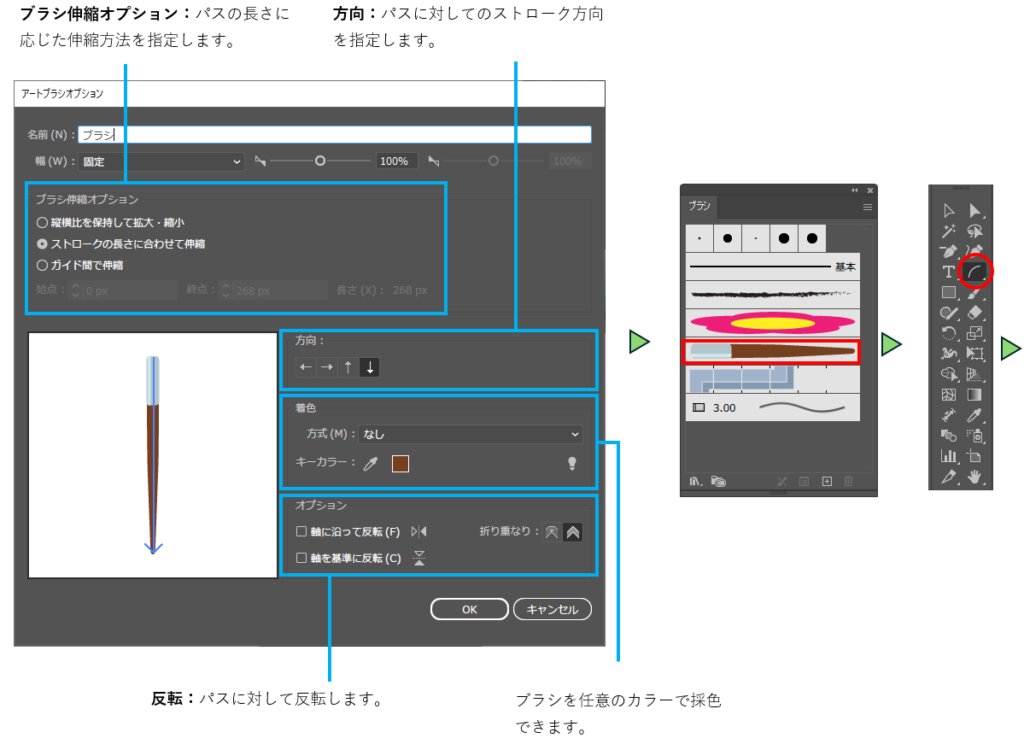1024x744 pixels.
Task: Enable 軸を基準に反転 checkbox
Action: coord(302,559)
